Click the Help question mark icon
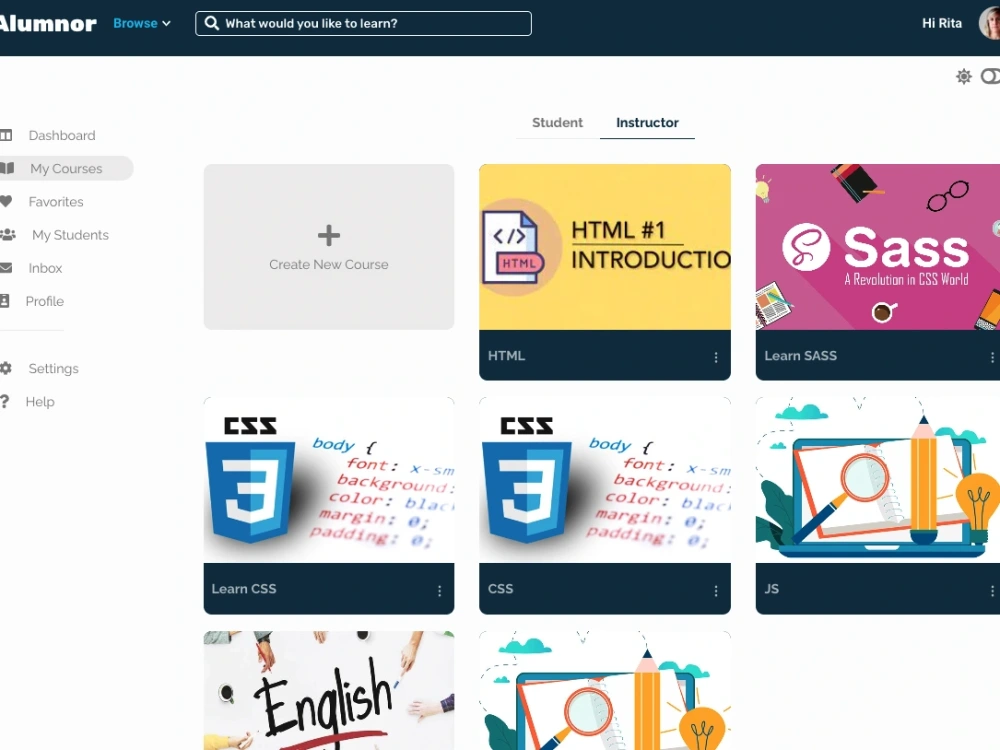Image resolution: width=1000 pixels, height=750 pixels. point(4,401)
